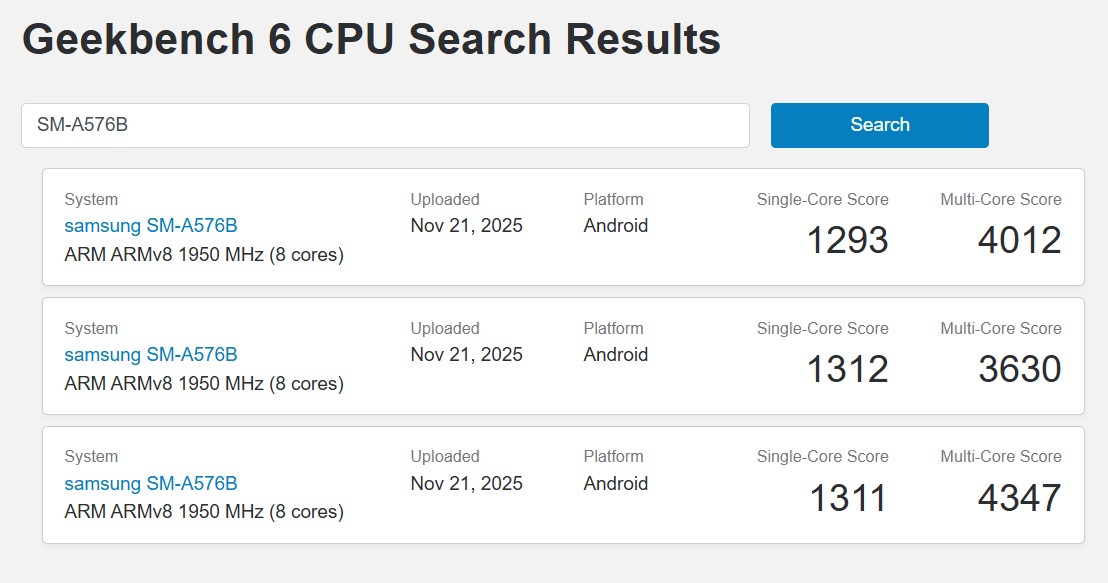Click the multi-core score 4012

[x=1019, y=240]
